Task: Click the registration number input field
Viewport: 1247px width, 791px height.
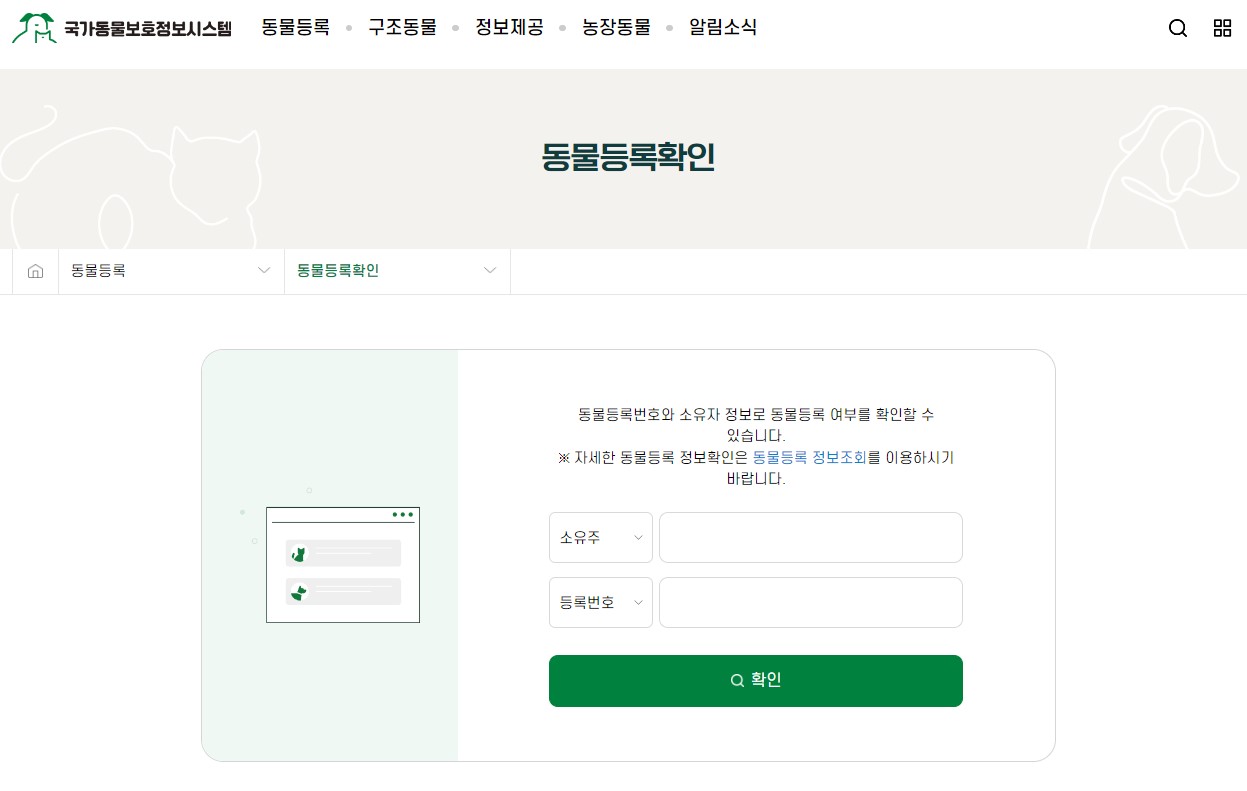Action: 810,602
